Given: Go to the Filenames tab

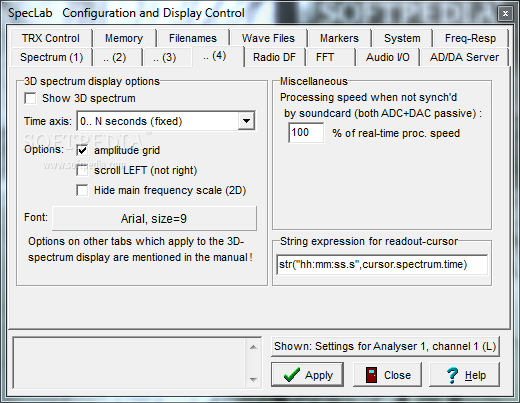Looking at the screenshot, I should point(193,38).
